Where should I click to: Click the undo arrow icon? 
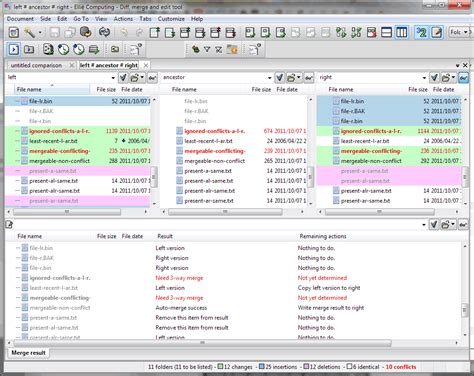click(124, 32)
